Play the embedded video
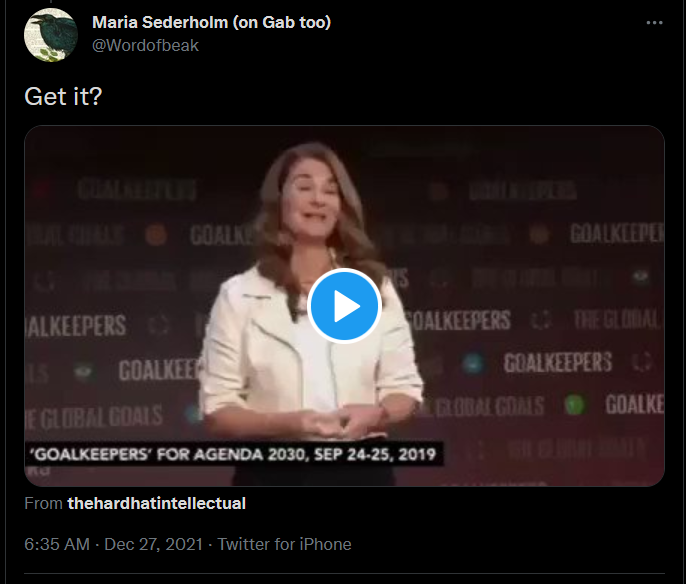686x584 pixels. [344, 306]
